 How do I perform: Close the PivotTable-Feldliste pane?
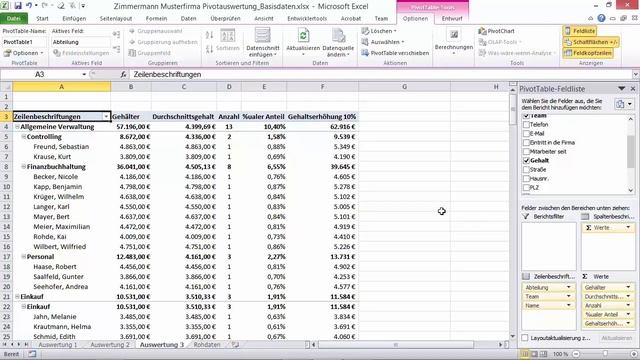633,89
